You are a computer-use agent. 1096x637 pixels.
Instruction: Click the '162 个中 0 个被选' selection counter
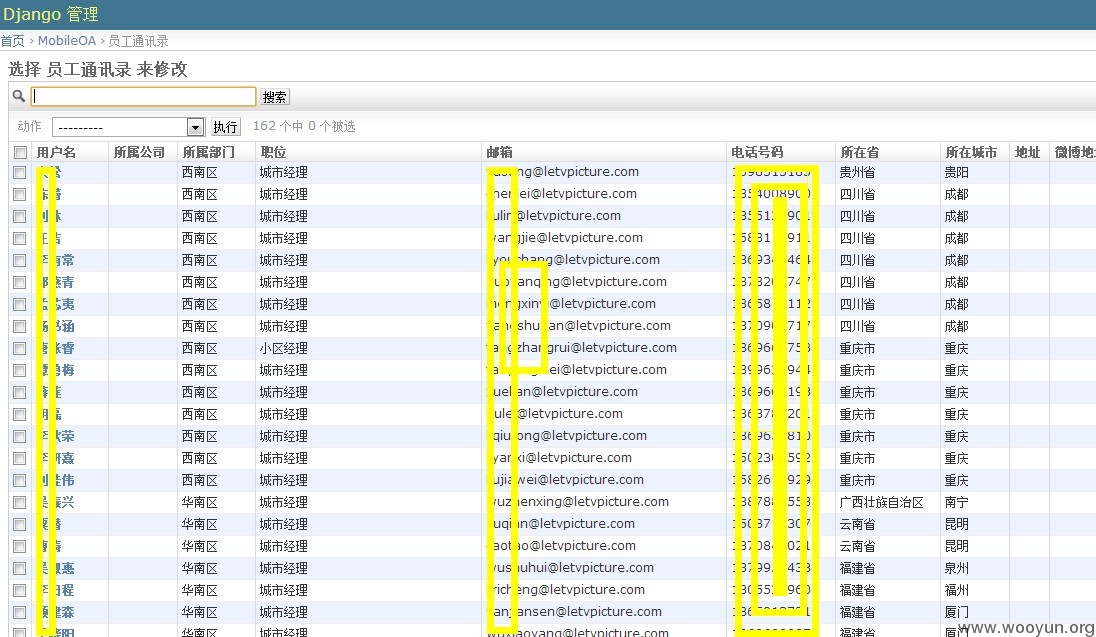pyautogui.click(x=304, y=127)
